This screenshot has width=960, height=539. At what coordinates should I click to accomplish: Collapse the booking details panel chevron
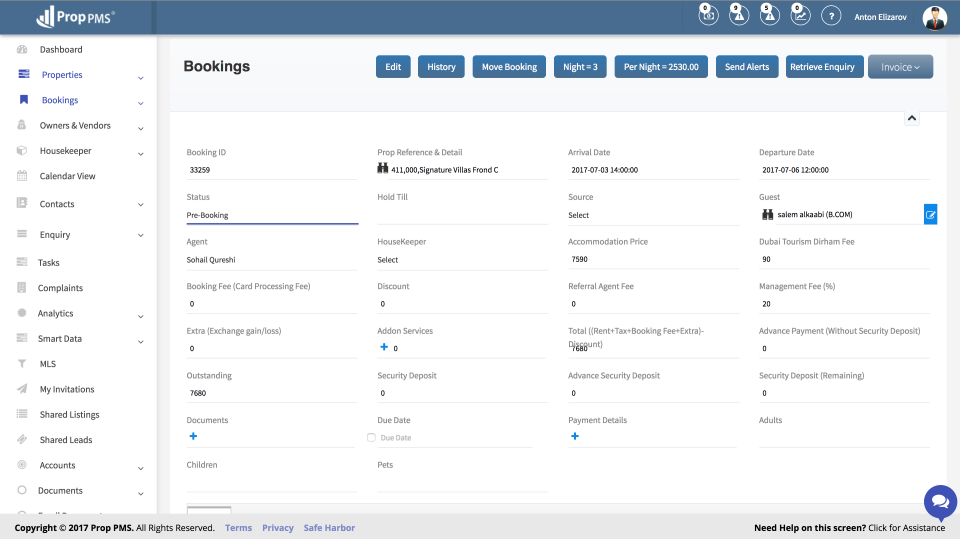point(911,118)
